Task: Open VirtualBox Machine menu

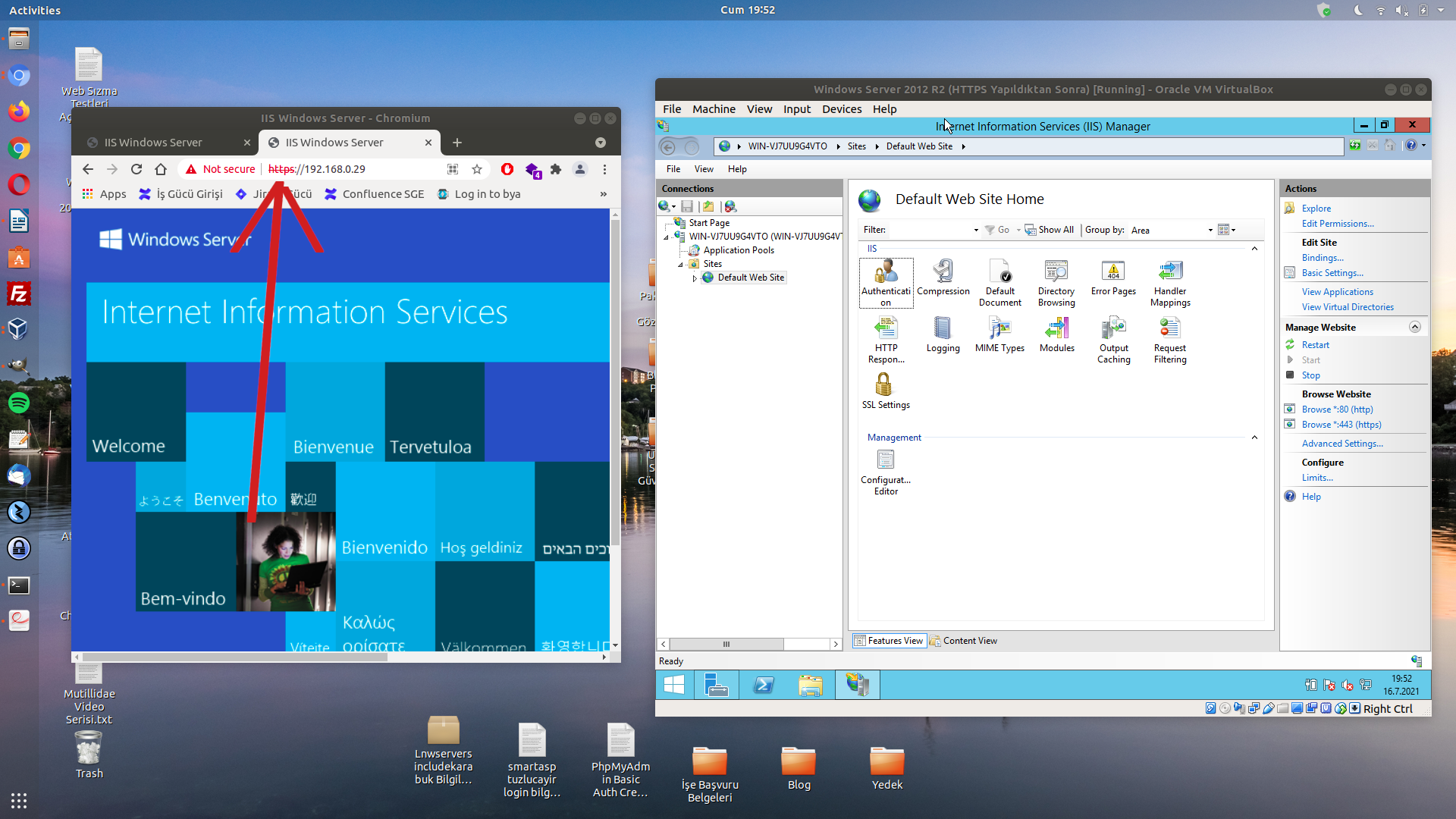Action: pos(714,109)
